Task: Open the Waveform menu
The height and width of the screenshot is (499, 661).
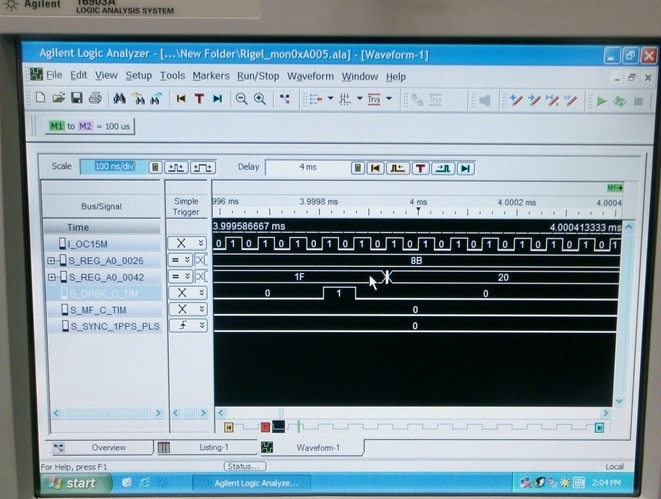Action: (x=310, y=76)
